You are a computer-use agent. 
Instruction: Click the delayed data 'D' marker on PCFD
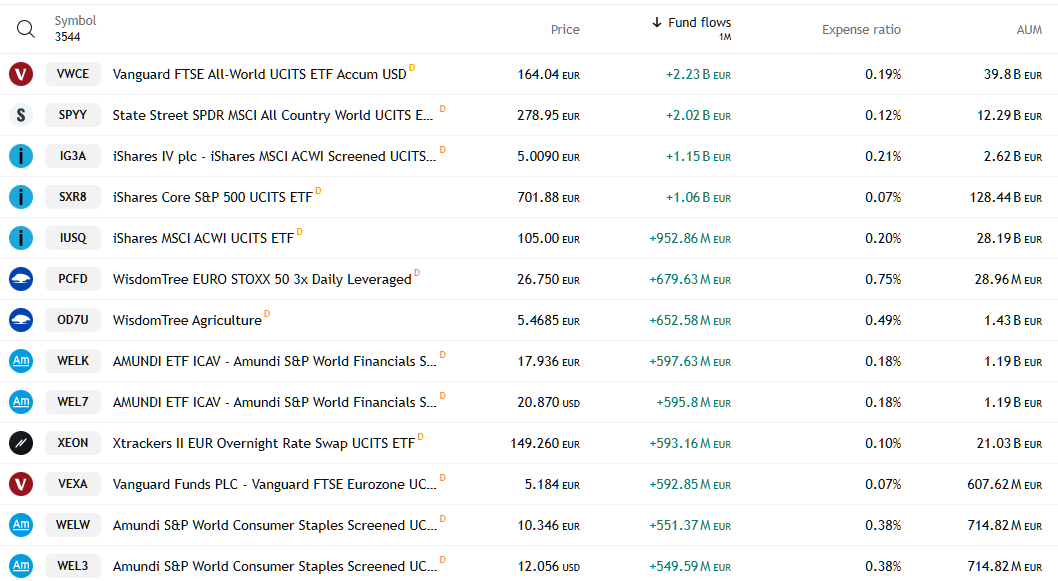(x=417, y=273)
